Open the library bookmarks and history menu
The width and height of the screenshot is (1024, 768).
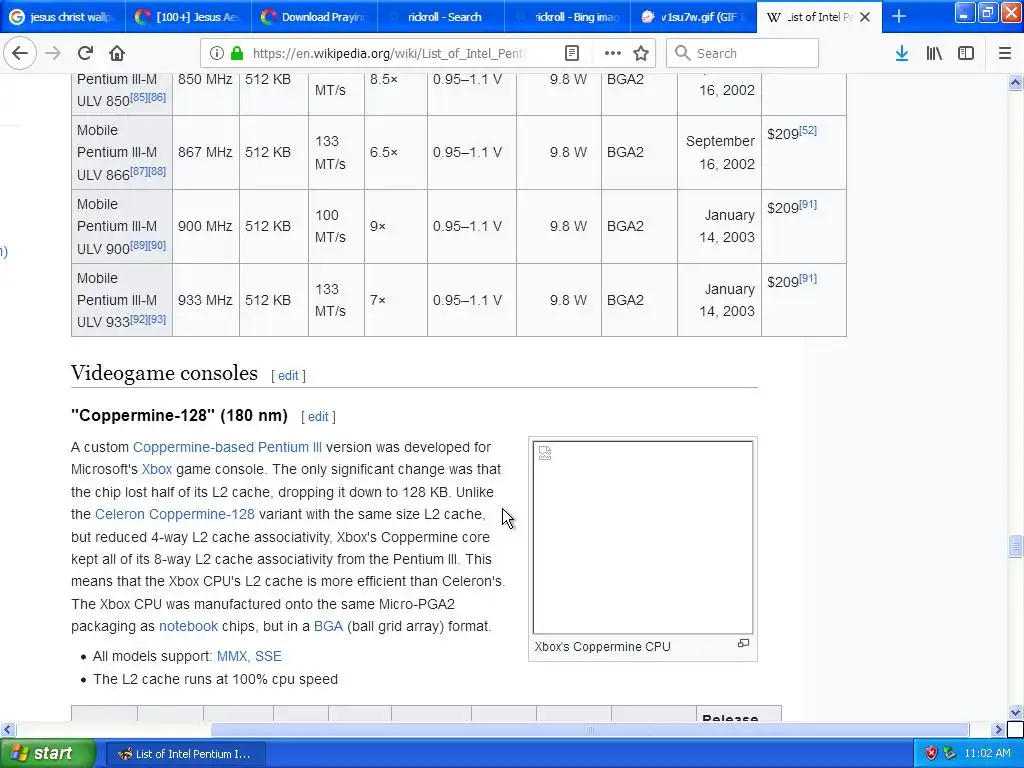tap(934, 54)
